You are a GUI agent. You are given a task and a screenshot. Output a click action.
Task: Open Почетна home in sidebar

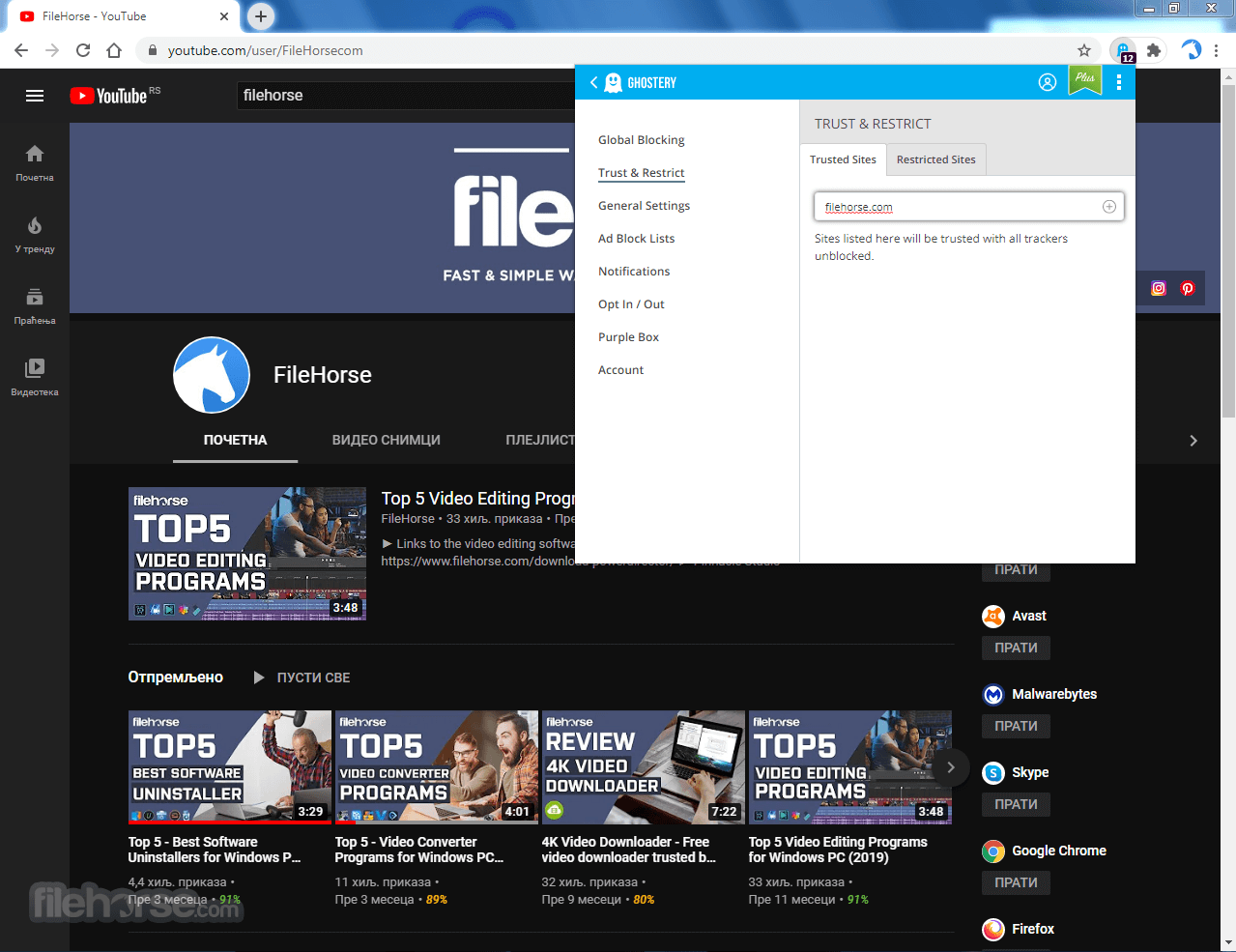(x=35, y=163)
